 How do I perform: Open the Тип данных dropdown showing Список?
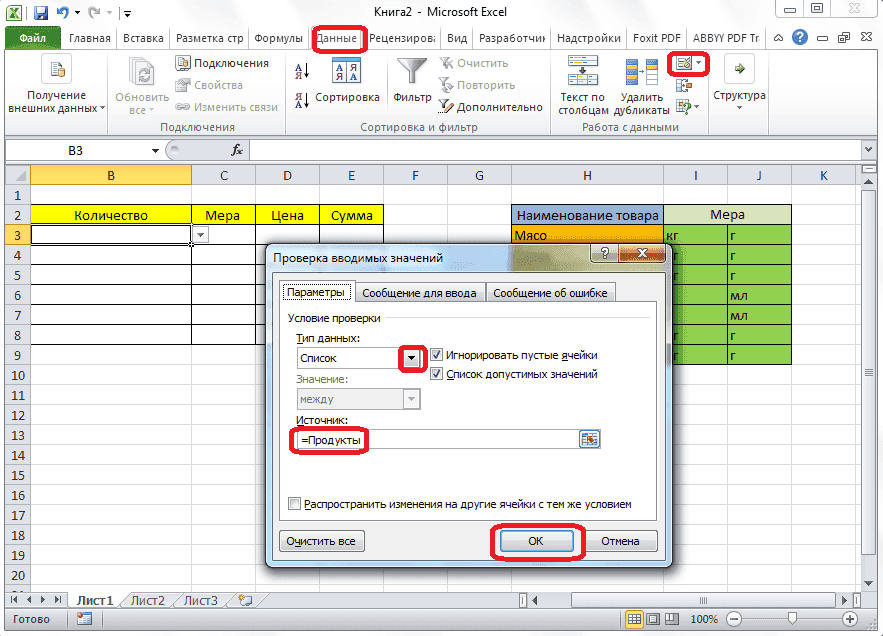[x=411, y=356]
